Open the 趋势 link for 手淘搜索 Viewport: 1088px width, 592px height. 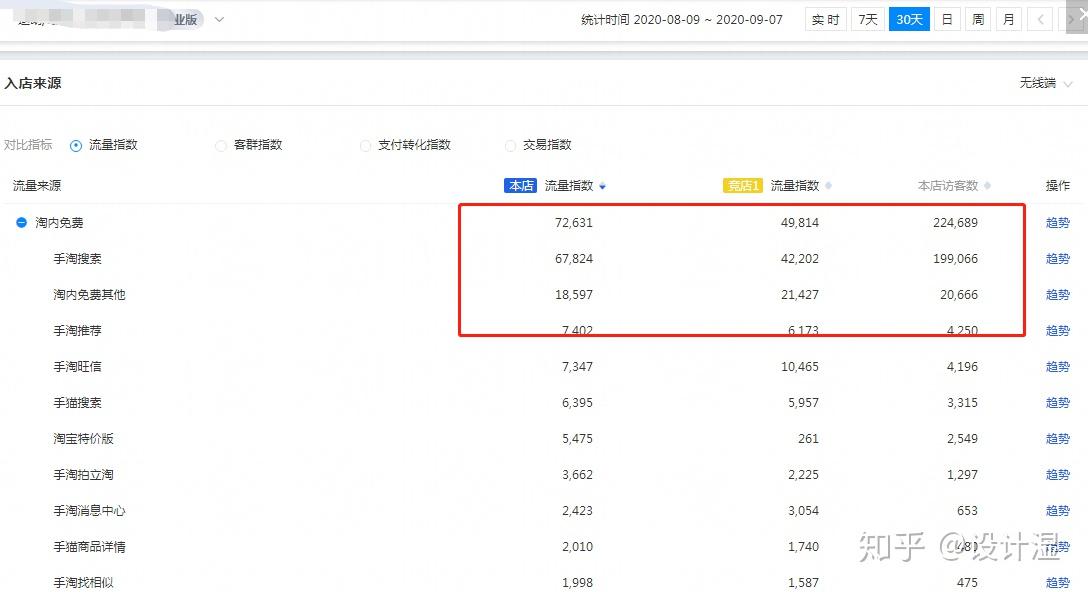pos(1057,258)
